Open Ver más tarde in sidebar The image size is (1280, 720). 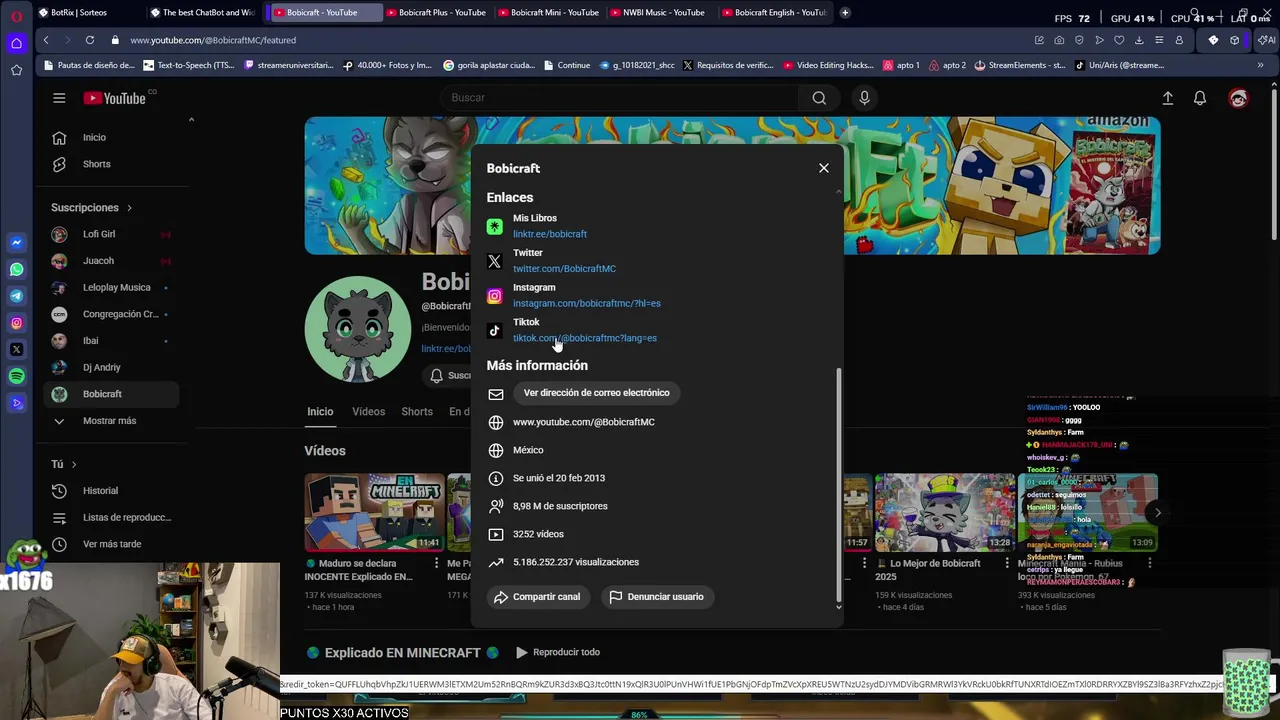[110, 544]
